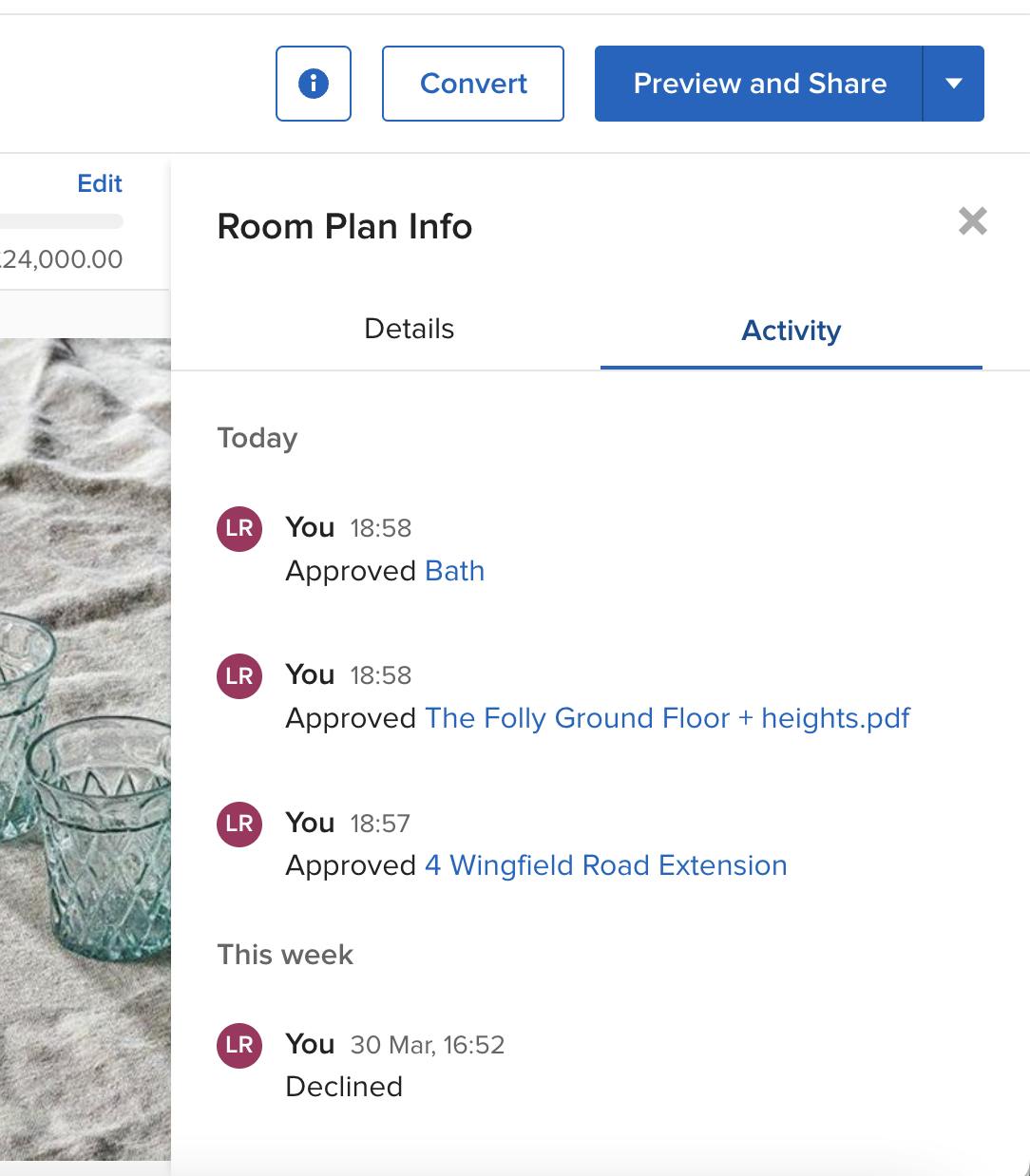Image resolution: width=1030 pixels, height=1176 pixels.
Task: Click the LR avatar beside The Folly approval
Action: point(239,676)
